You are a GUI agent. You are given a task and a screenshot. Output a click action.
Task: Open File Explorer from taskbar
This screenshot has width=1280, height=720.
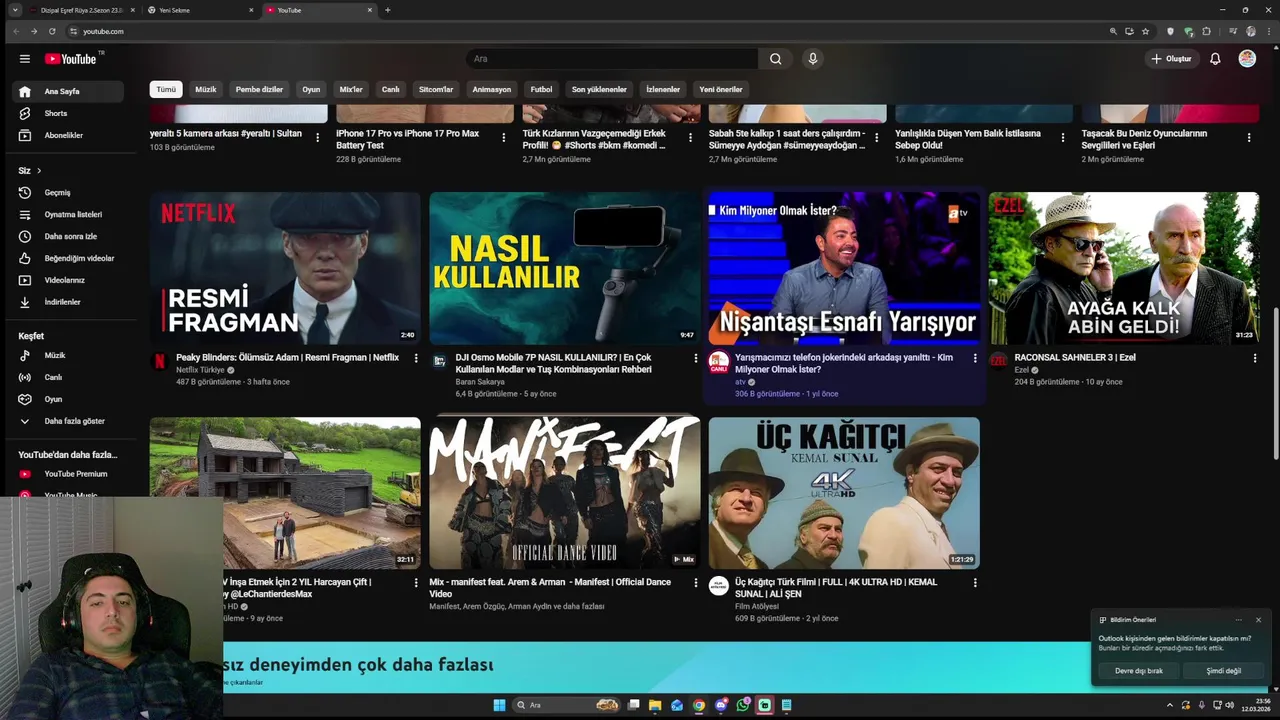[655, 705]
